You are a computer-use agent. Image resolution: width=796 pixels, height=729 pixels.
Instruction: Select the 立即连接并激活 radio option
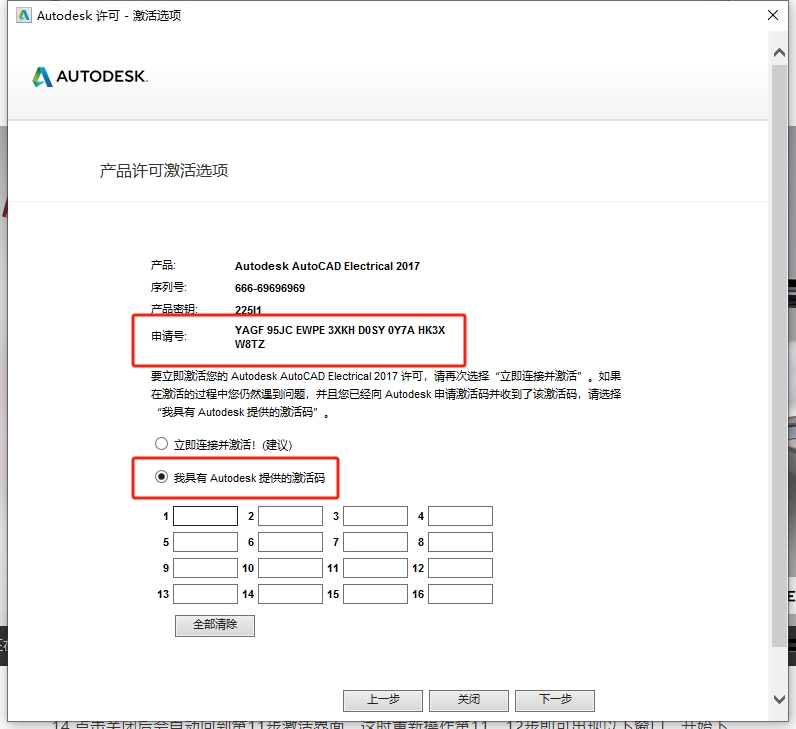coord(161,444)
